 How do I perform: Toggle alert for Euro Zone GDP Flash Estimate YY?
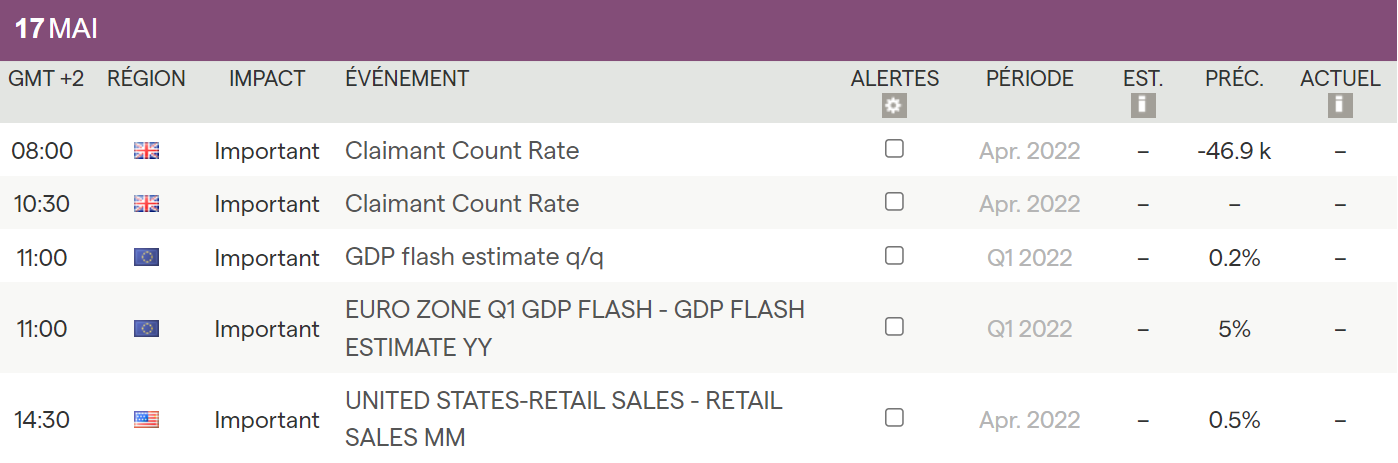coord(894,327)
